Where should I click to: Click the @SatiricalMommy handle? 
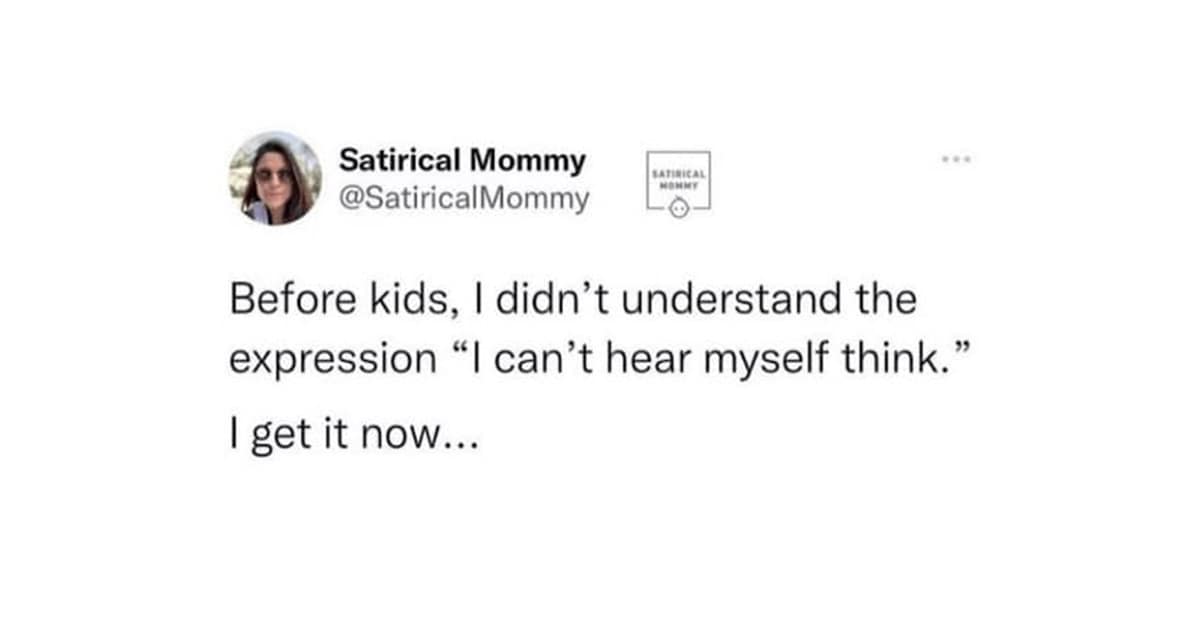coord(464,199)
